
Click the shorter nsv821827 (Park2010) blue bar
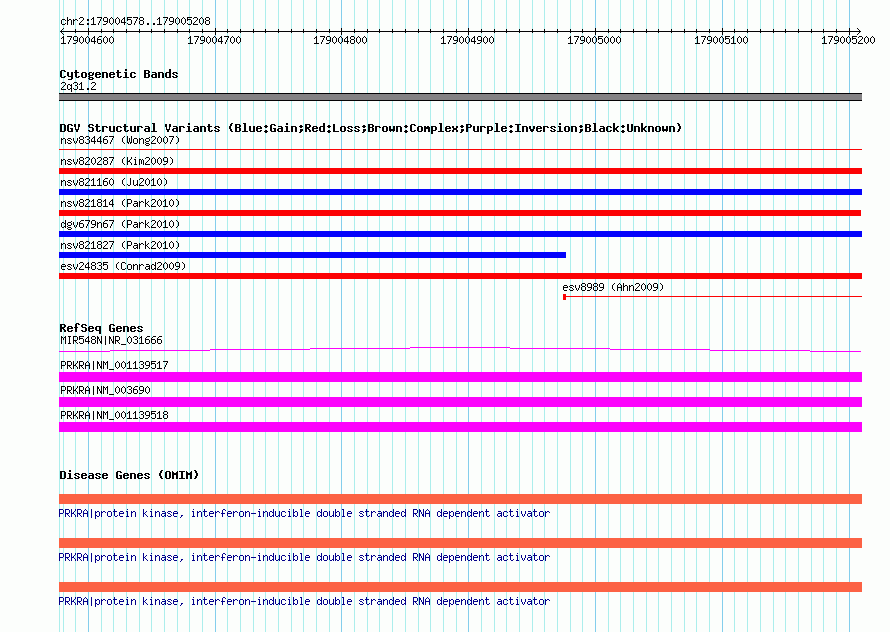(312, 255)
